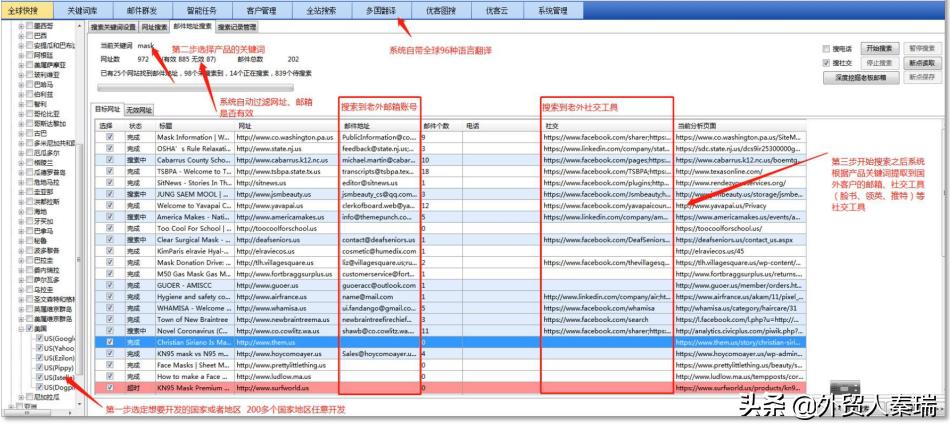
Task: Tick the 古巴 country checkbox
Action: [30, 133]
